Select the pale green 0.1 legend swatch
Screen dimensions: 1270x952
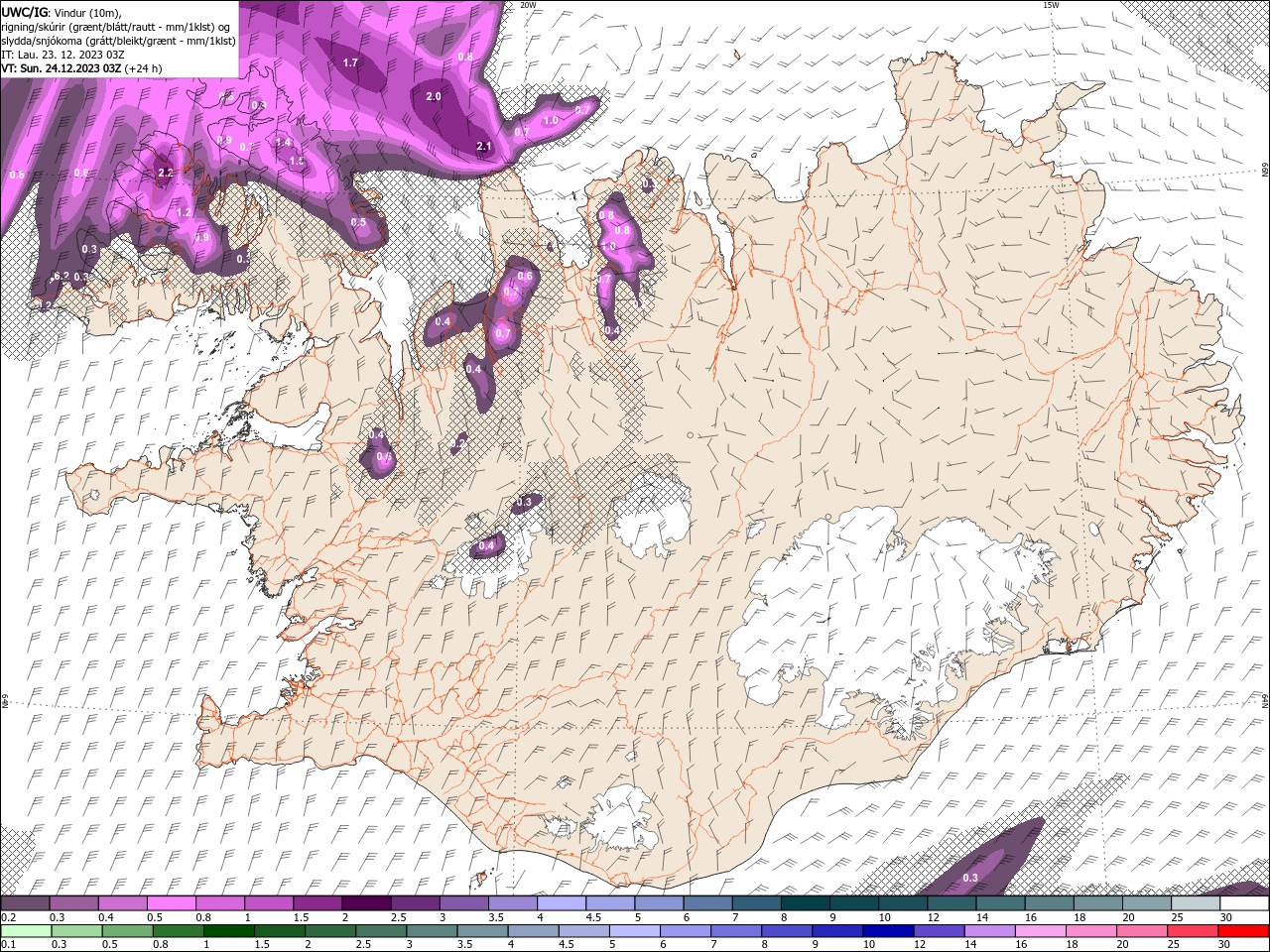coord(26,930)
